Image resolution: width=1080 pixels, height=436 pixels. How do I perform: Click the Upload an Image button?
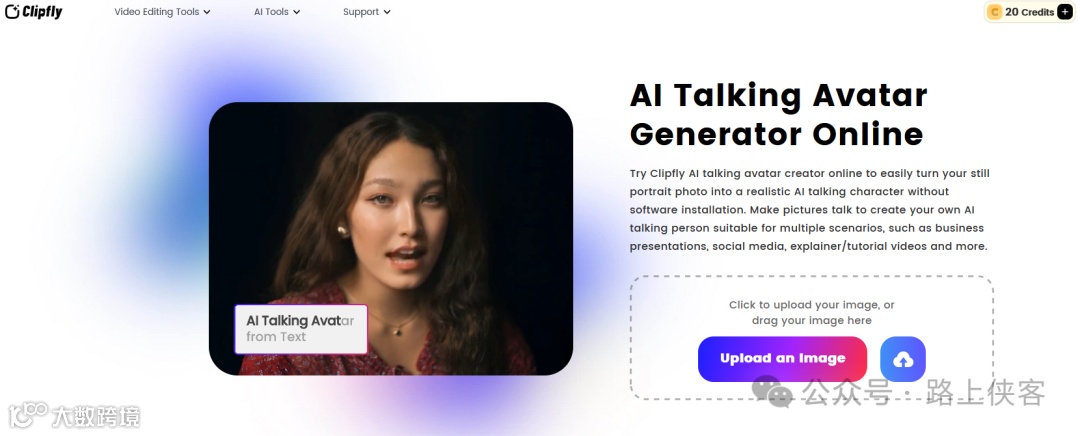point(782,359)
